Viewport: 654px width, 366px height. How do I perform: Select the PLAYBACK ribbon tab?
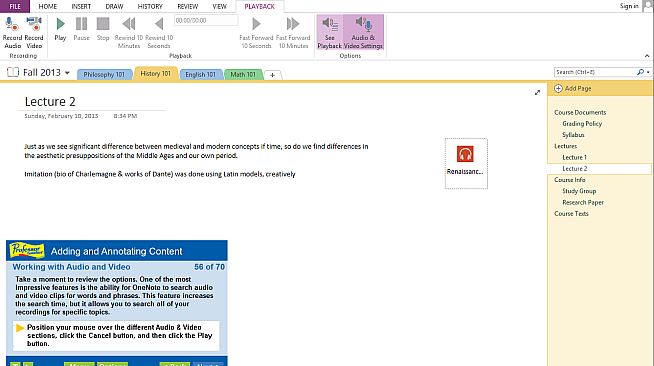(259, 6)
